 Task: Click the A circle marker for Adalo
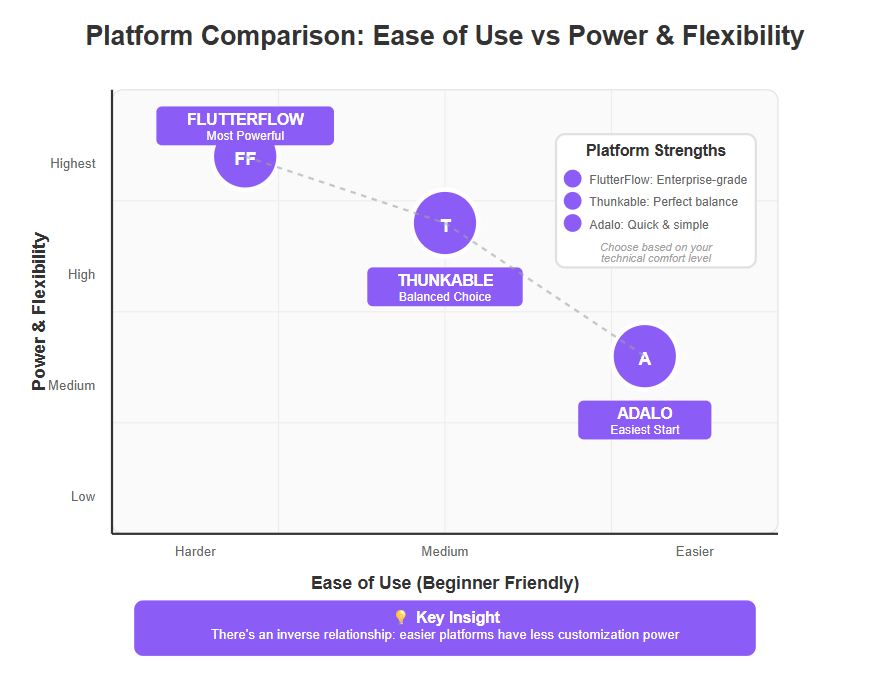click(x=644, y=356)
